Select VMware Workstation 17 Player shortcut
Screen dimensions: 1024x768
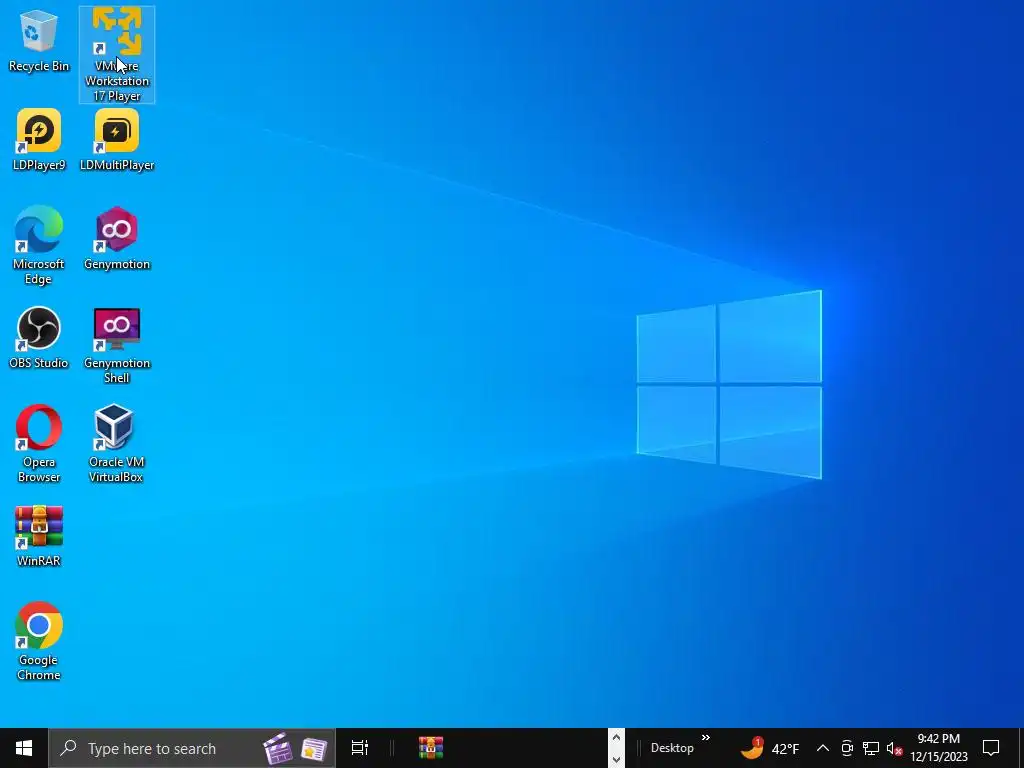117,55
